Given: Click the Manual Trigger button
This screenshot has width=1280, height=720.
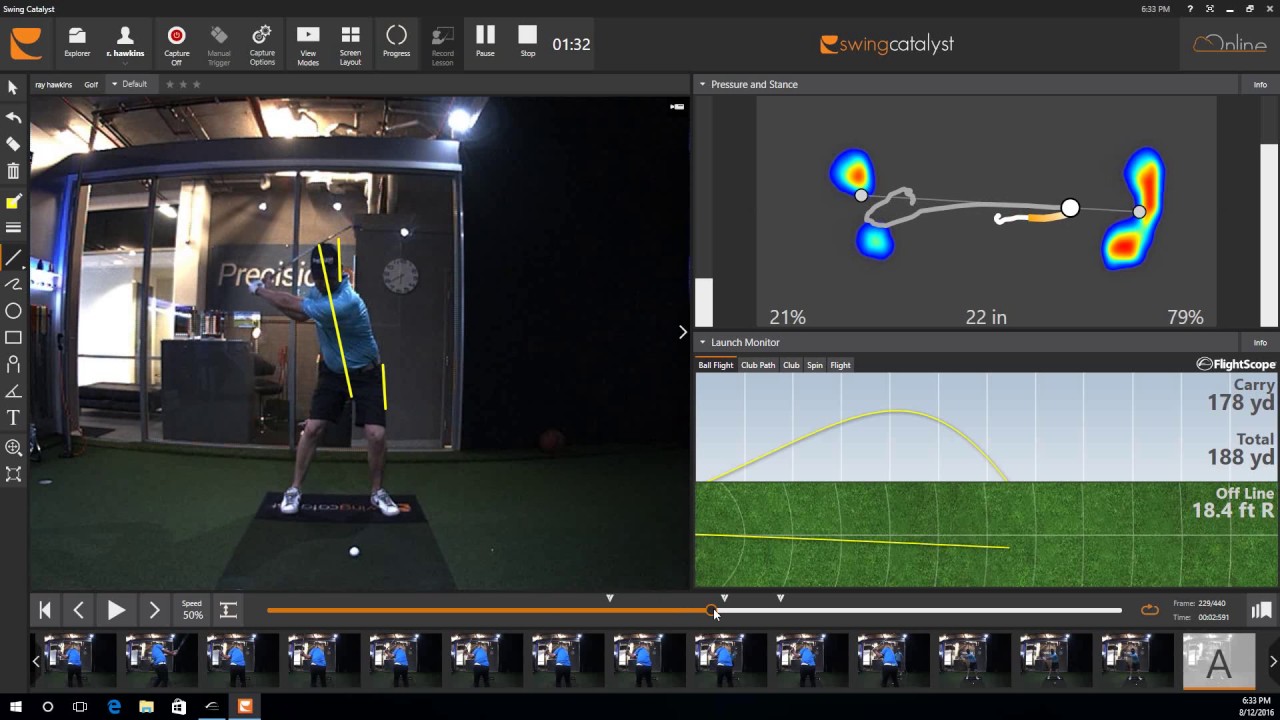Looking at the screenshot, I should pos(219,46).
